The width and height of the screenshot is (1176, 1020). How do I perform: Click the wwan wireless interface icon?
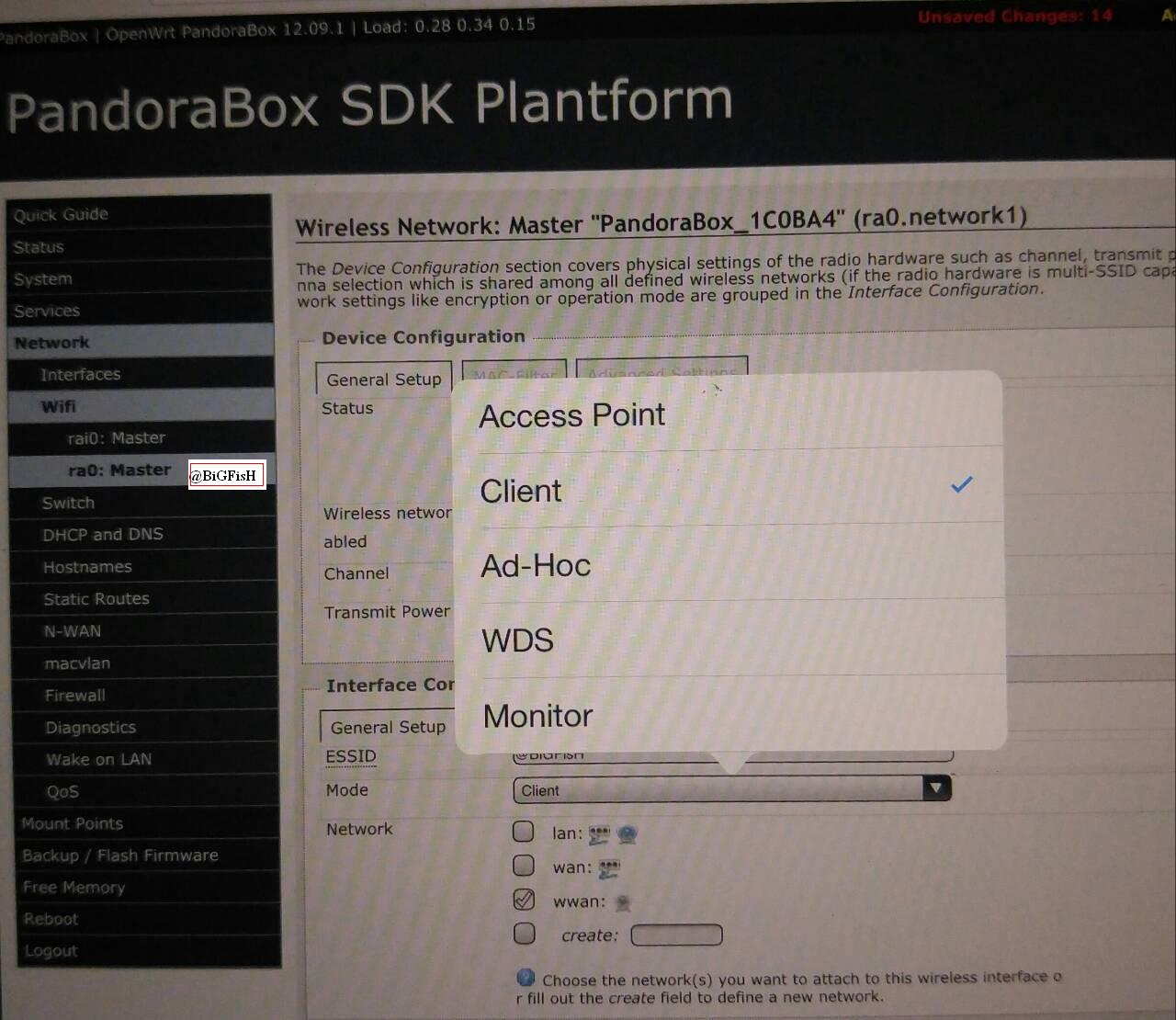click(623, 902)
